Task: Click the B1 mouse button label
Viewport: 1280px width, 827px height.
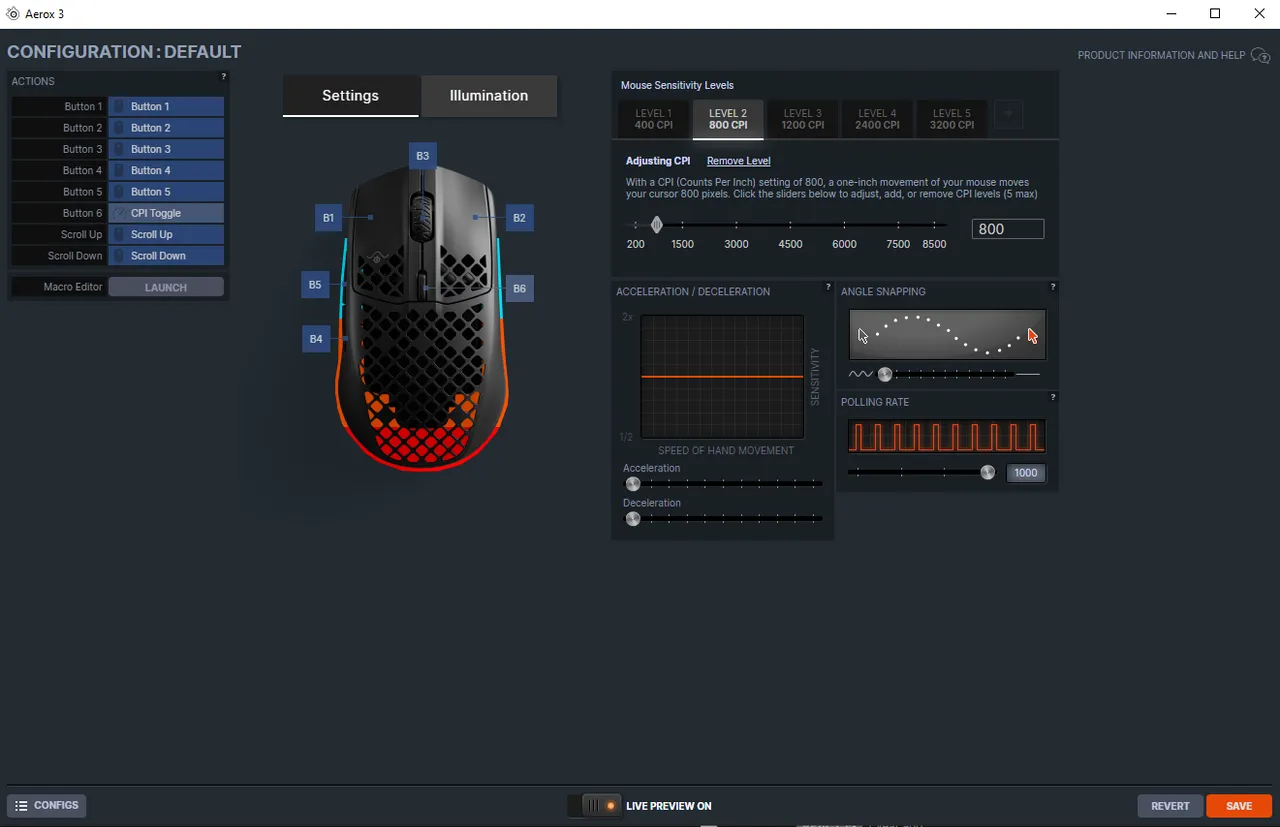Action: point(328,218)
